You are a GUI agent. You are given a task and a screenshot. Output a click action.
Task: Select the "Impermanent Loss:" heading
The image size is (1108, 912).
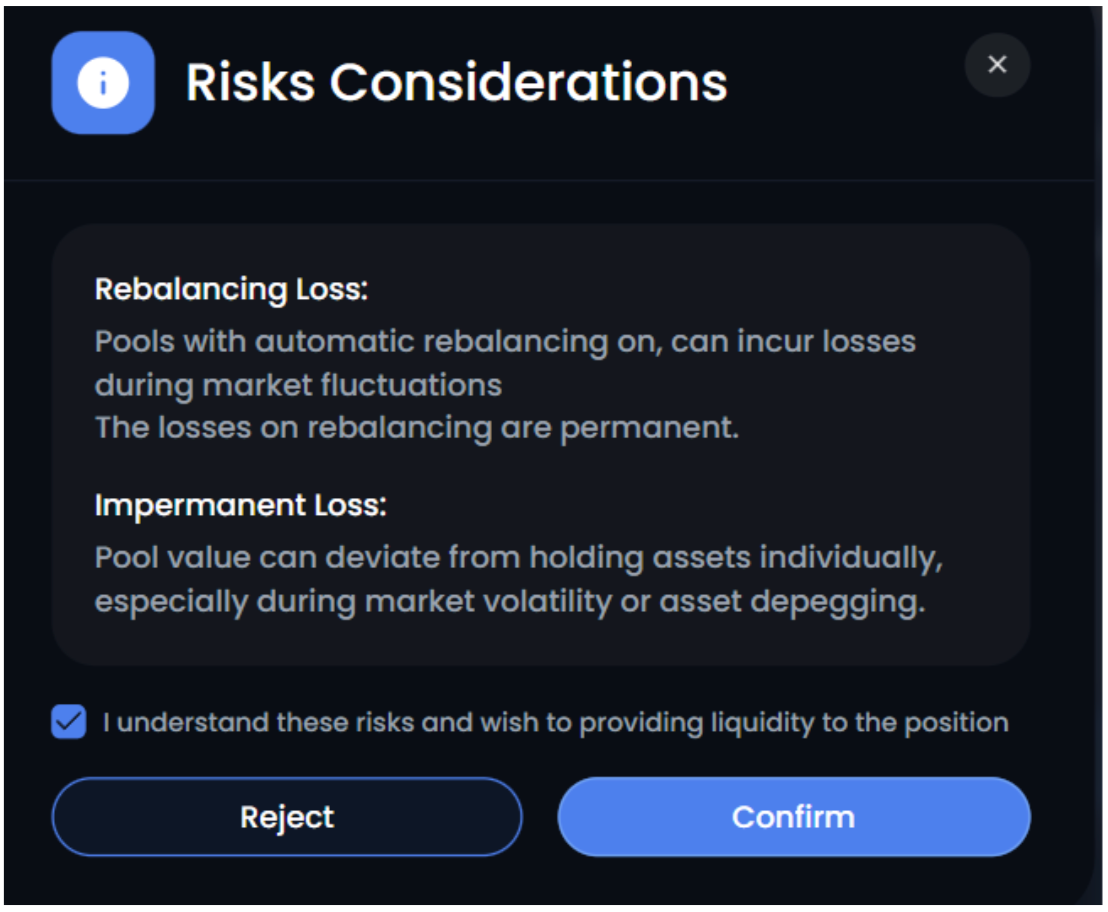[240, 505]
